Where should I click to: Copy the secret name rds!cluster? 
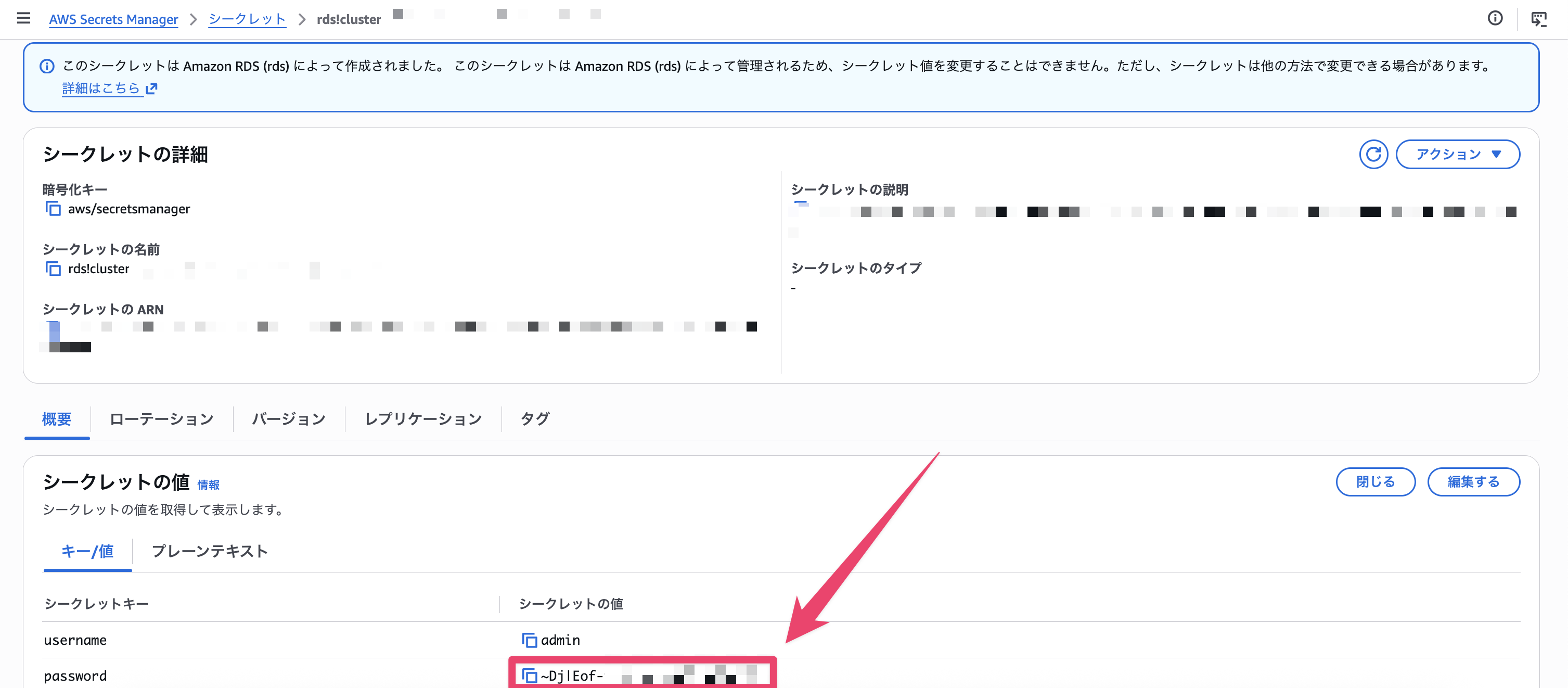tap(53, 269)
